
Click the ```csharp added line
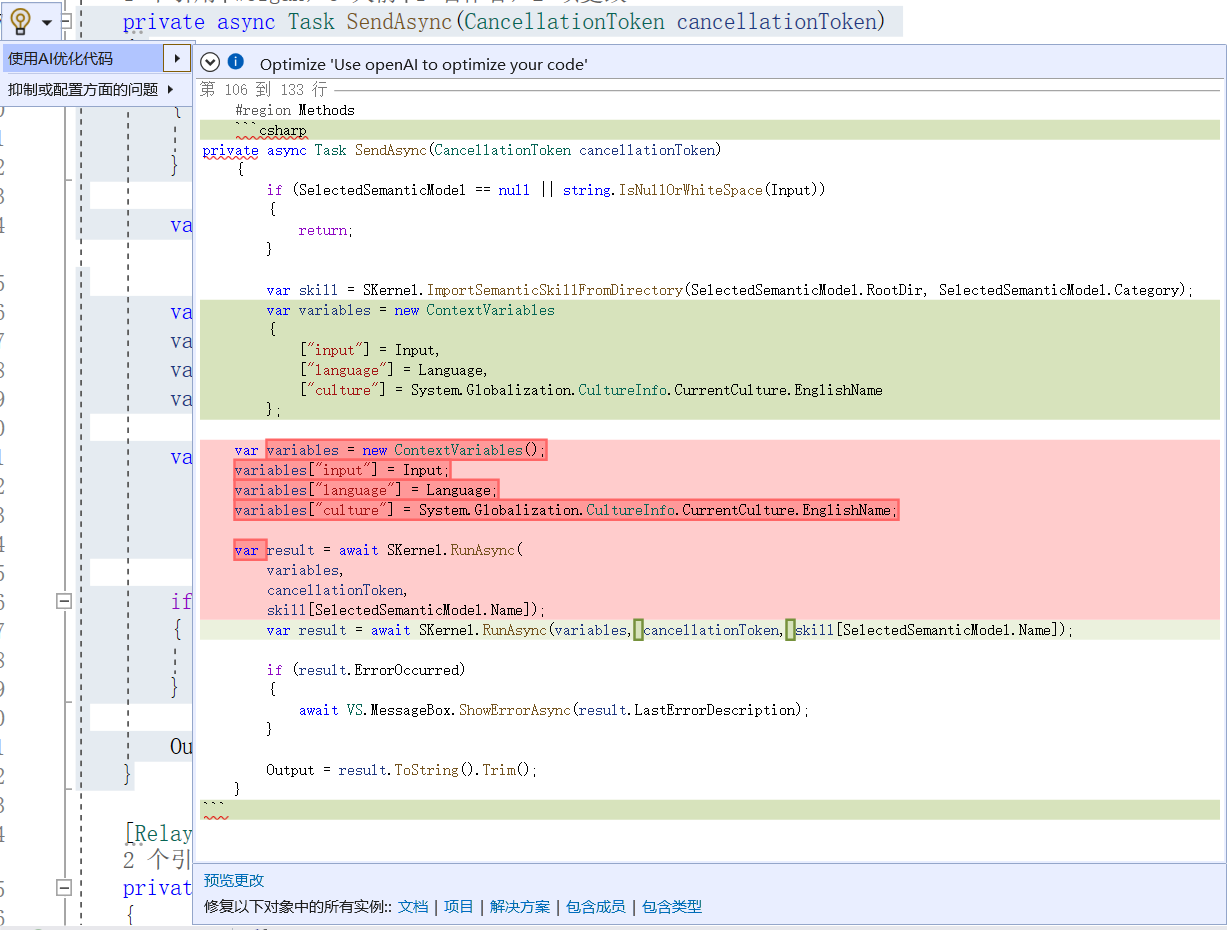271,131
